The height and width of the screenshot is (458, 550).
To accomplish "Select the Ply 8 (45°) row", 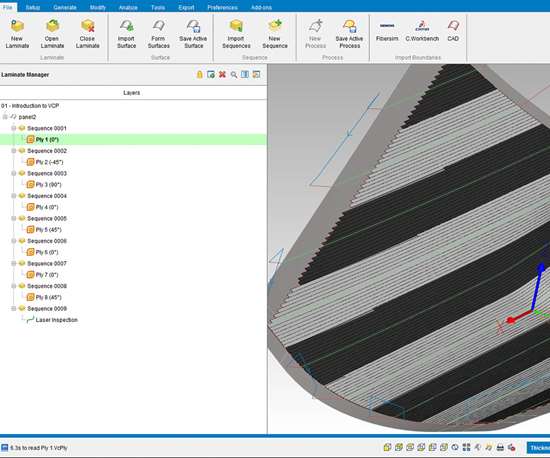I will [x=133, y=297].
